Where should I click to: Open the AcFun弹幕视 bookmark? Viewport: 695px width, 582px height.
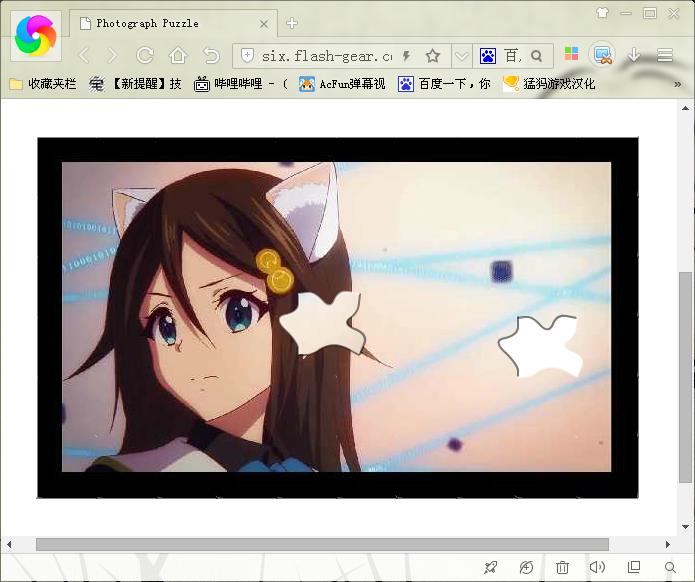point(342,84)
